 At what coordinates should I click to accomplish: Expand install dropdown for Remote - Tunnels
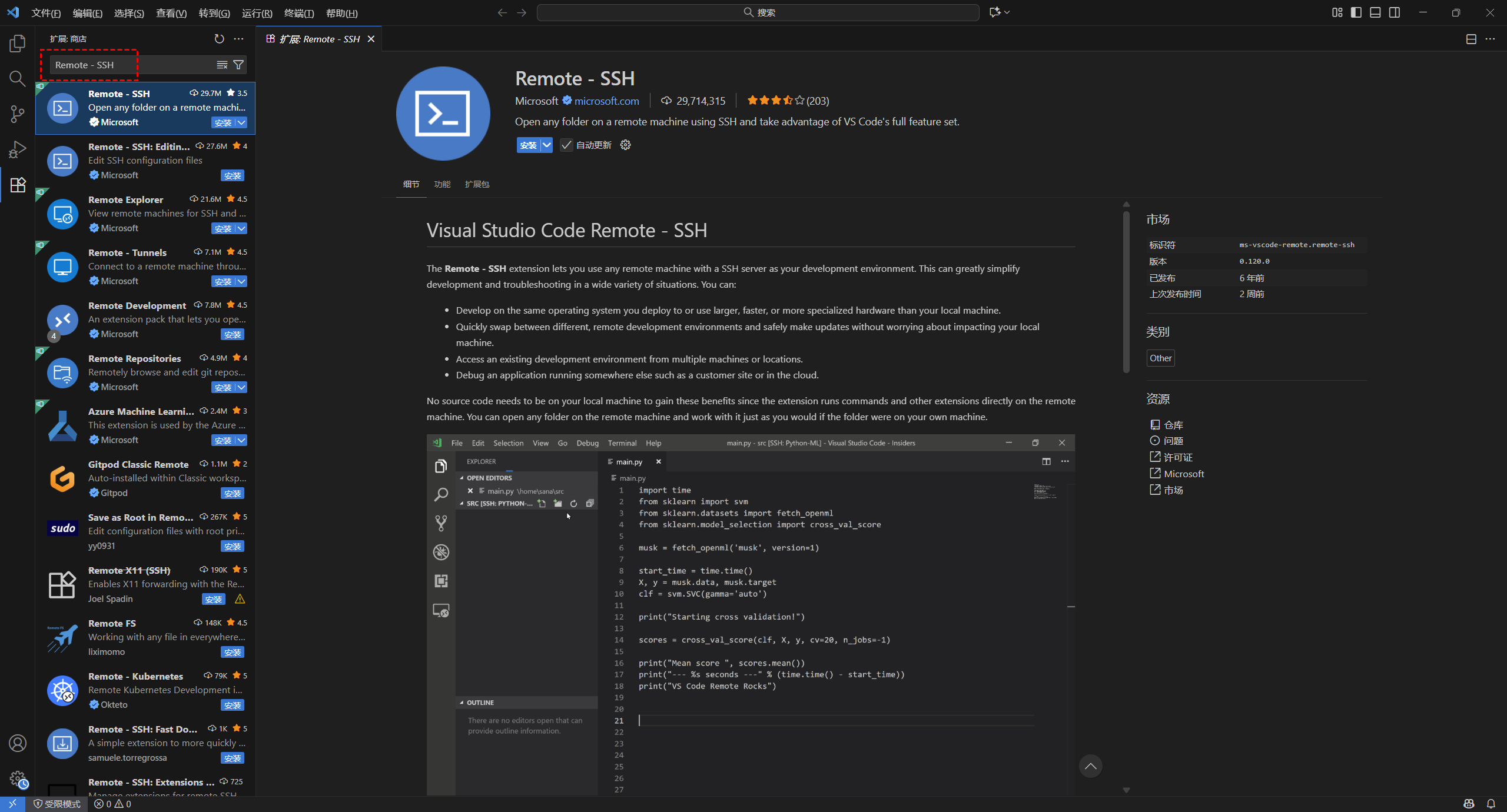click(x=241, y=281)
